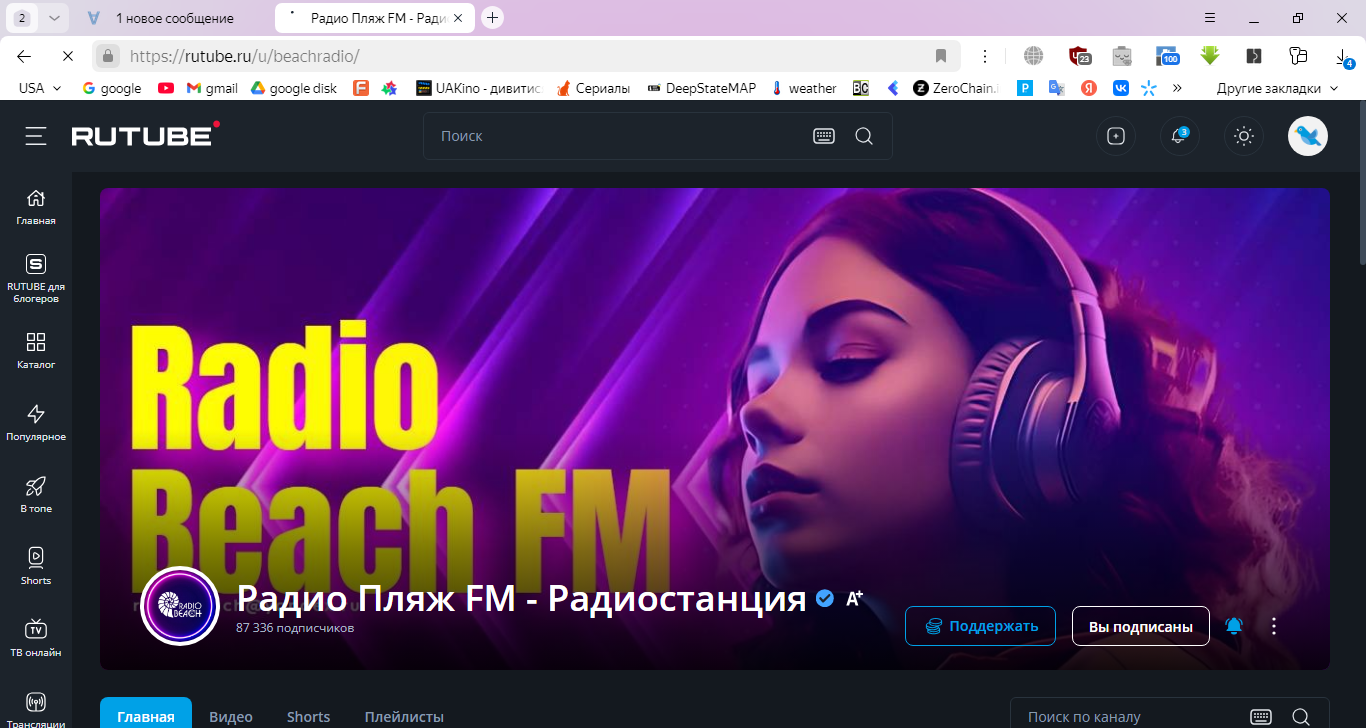Image resolution: width=1366 pixels, height=728 pixels.
Task: Click the Radio Beach channel avatar
Action: (x=180, y=606)
